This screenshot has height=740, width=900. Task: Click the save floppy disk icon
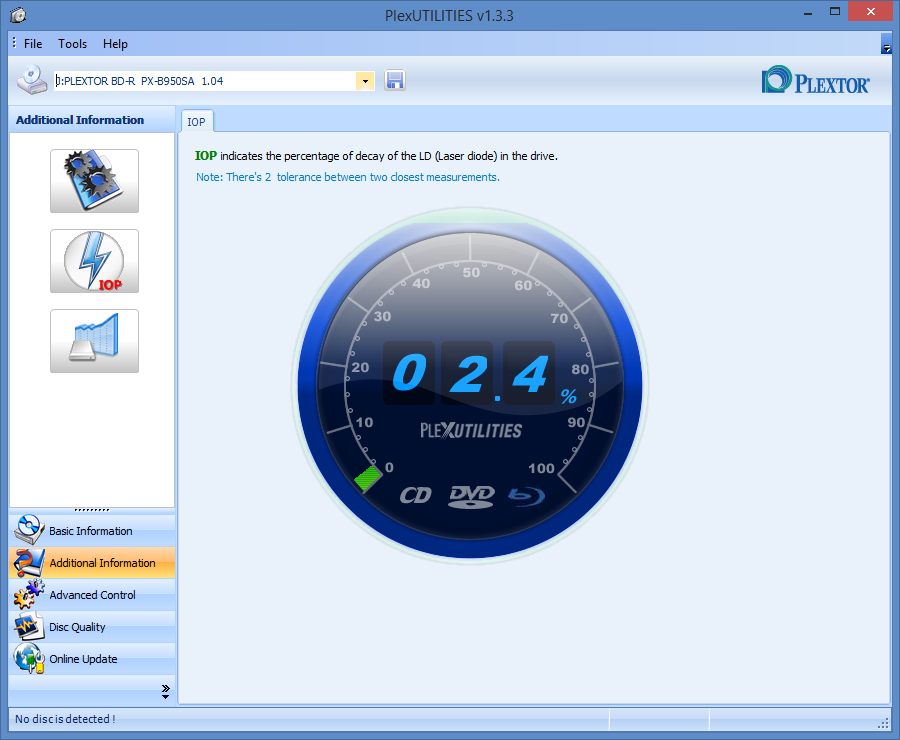pos(395,80)
